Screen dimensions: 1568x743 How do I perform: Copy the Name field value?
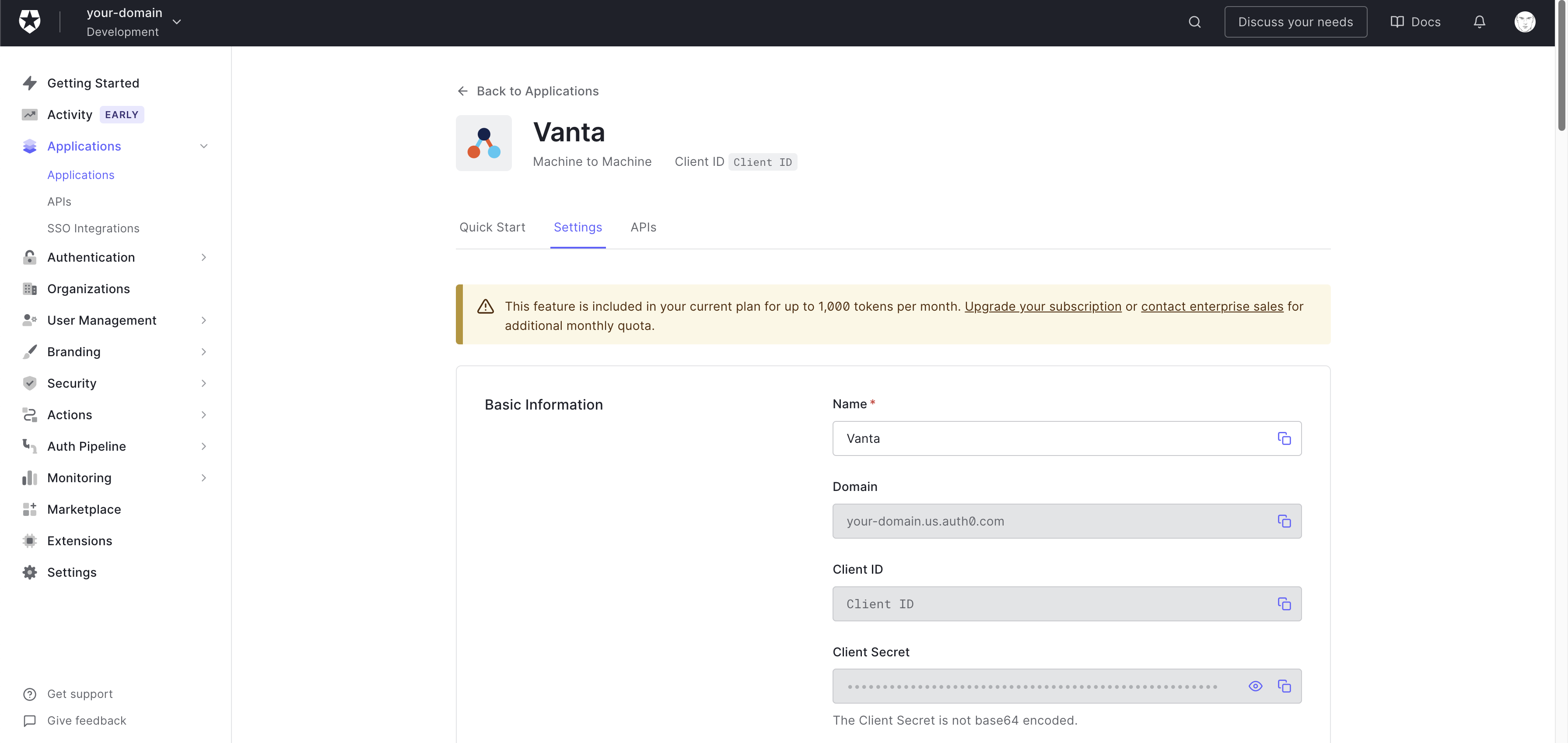click(x=1284, y=438)
